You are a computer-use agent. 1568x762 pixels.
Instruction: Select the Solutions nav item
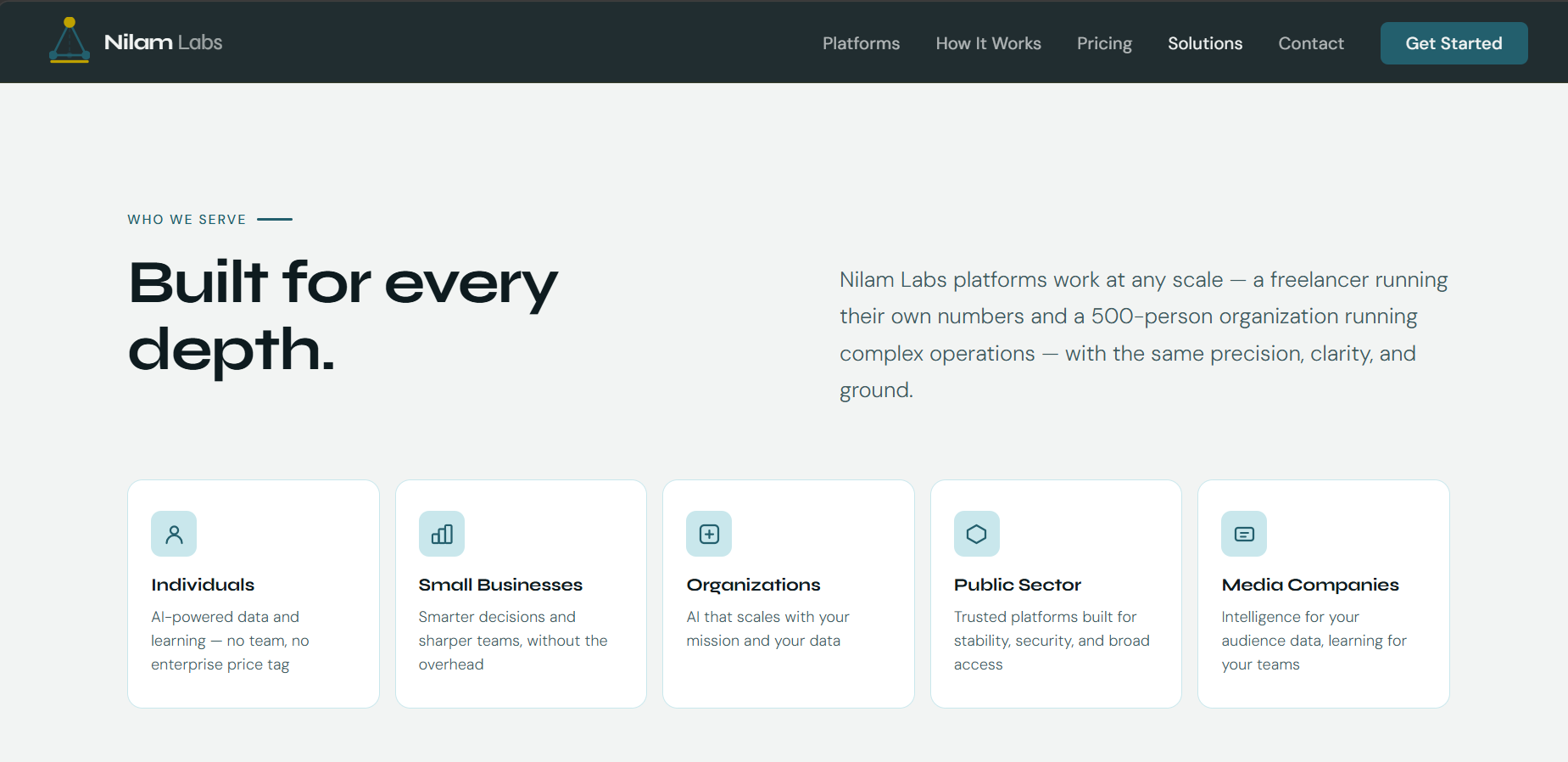pyautogui.click(x=1205, y=43)
